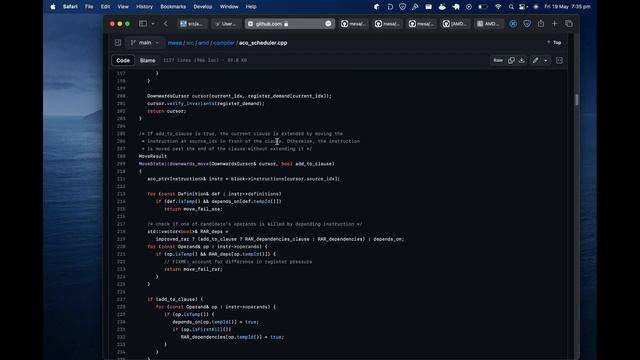Open the src breadcrumb link
Image resolution: width=640 pixels, height=360 pixels.
(190, 42)
